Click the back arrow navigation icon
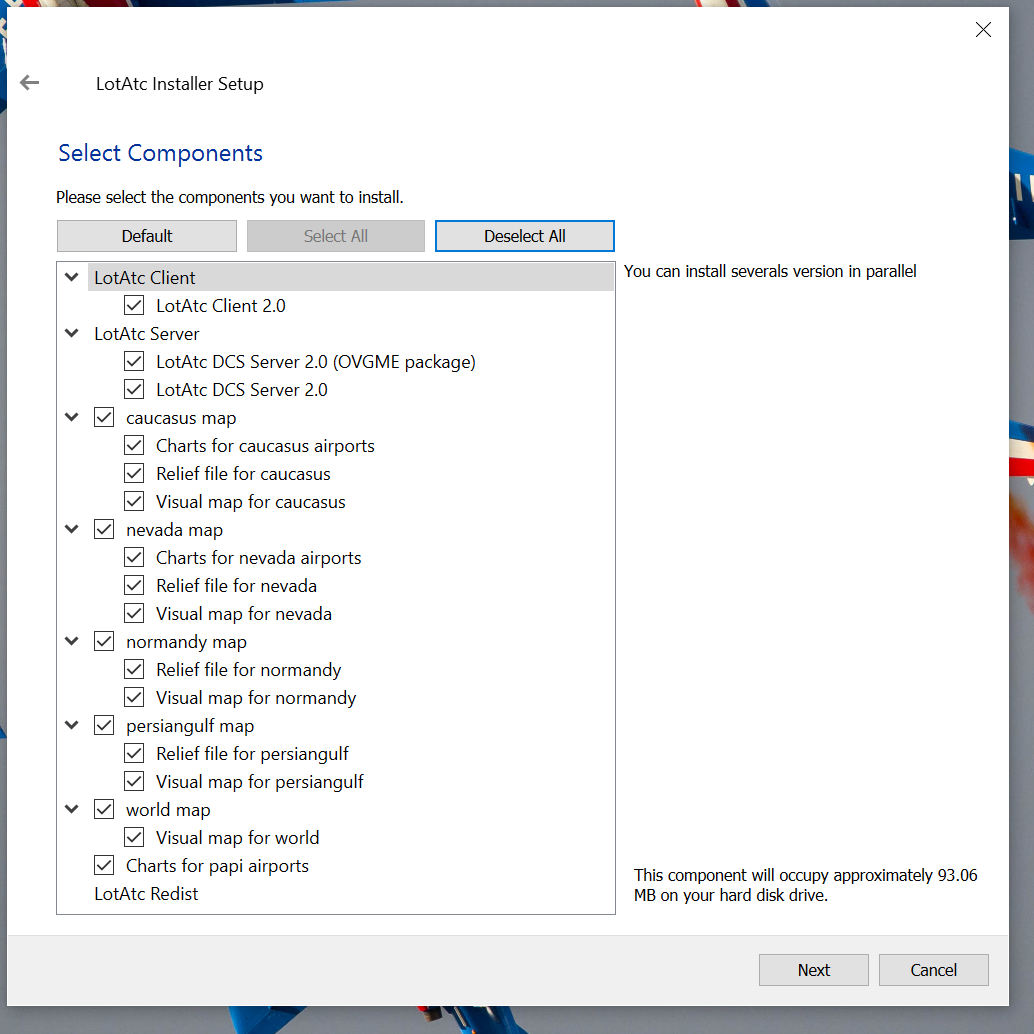This screenshot has width=1034, height=1034. 29,83
